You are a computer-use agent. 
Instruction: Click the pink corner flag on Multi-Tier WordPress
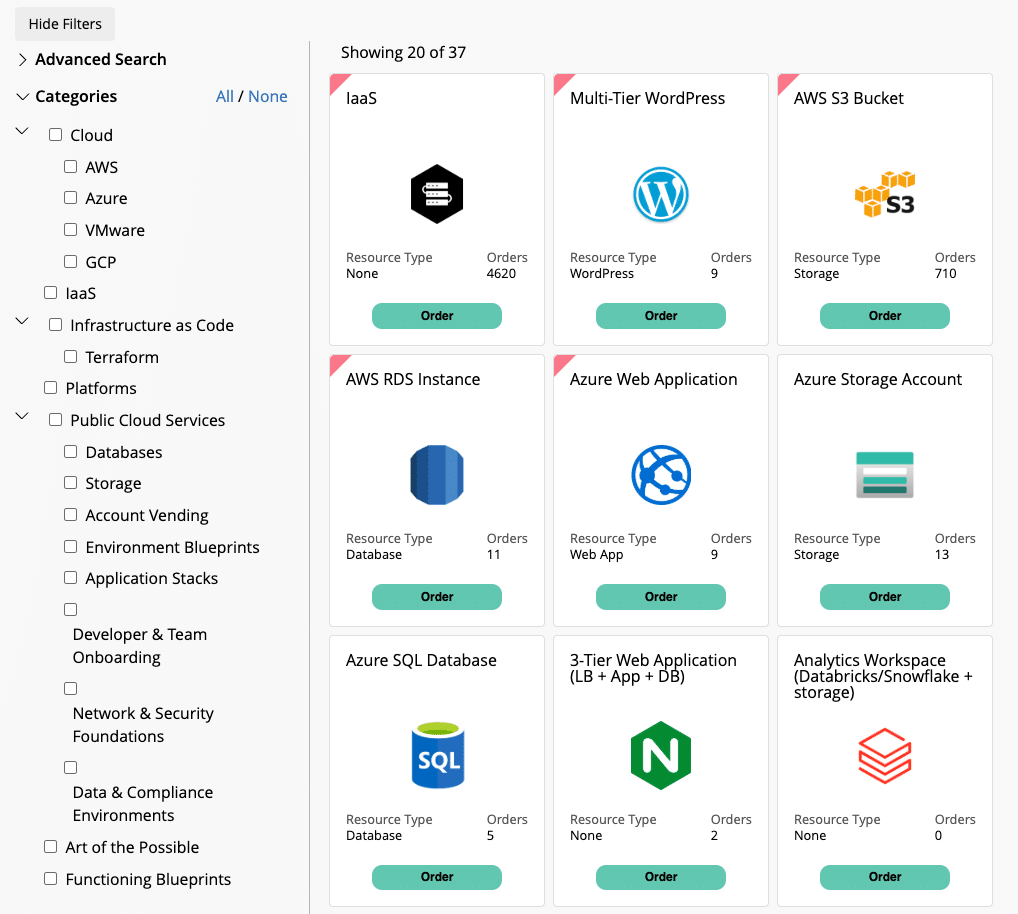[562, 82]
